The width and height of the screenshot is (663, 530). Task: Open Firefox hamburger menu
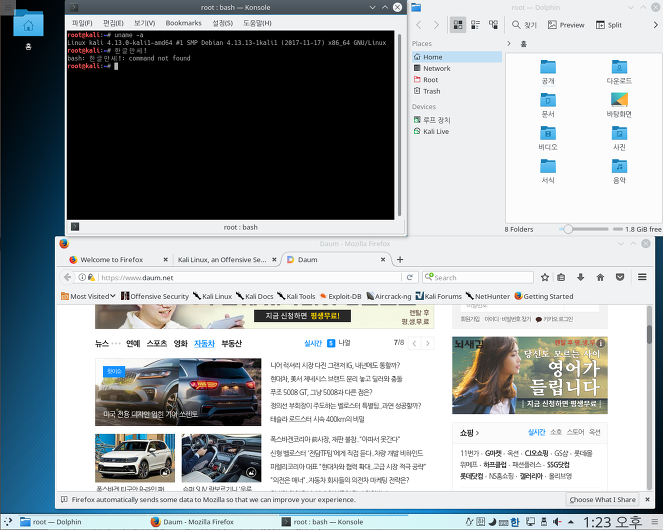point(642,277)
